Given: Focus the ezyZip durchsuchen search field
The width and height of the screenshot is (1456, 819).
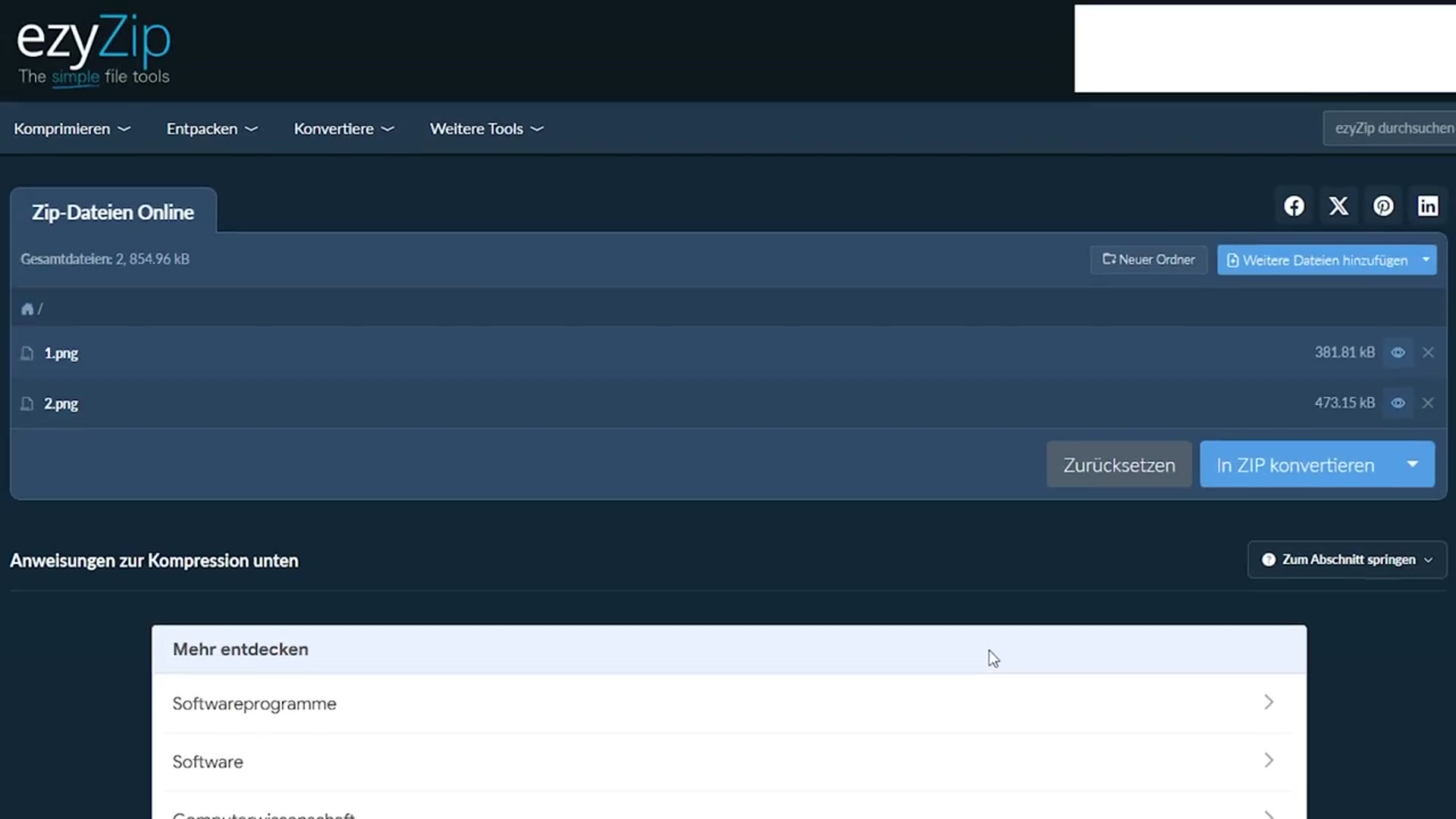Looking at the screenshot, I should point(1390,128).
